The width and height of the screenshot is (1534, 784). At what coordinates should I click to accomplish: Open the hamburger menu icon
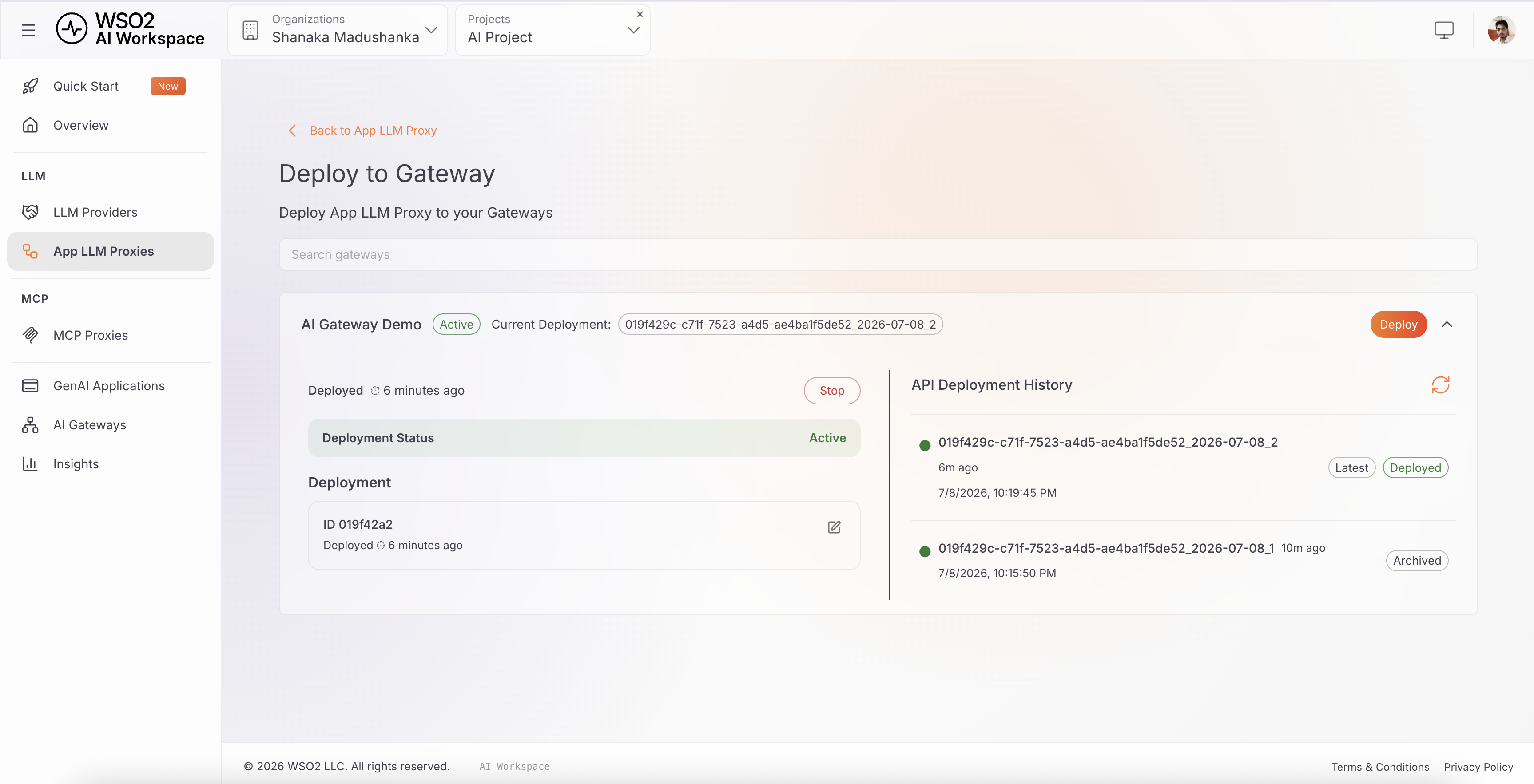28,30
